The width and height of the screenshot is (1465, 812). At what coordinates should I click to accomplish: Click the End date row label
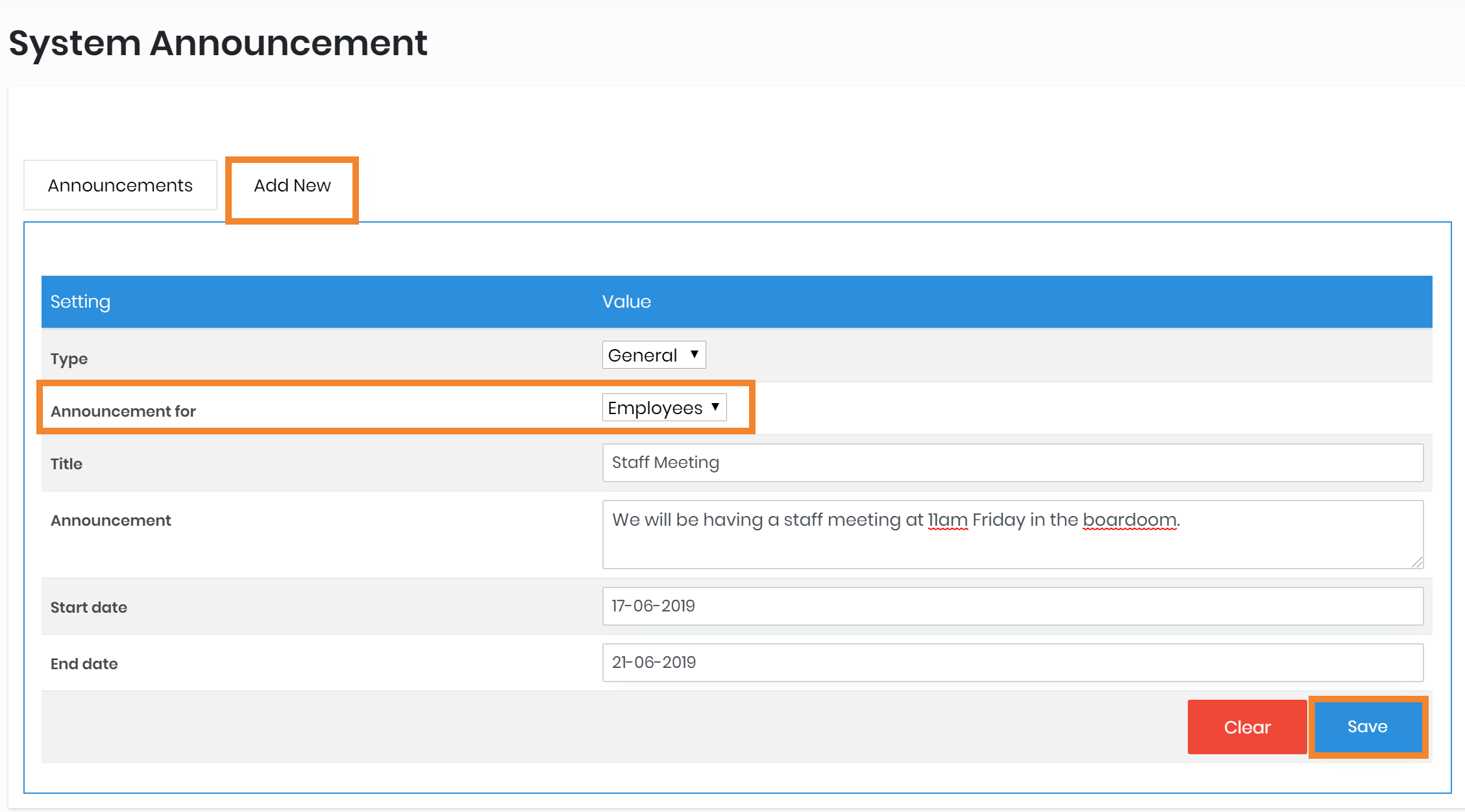tap(84, 664)
